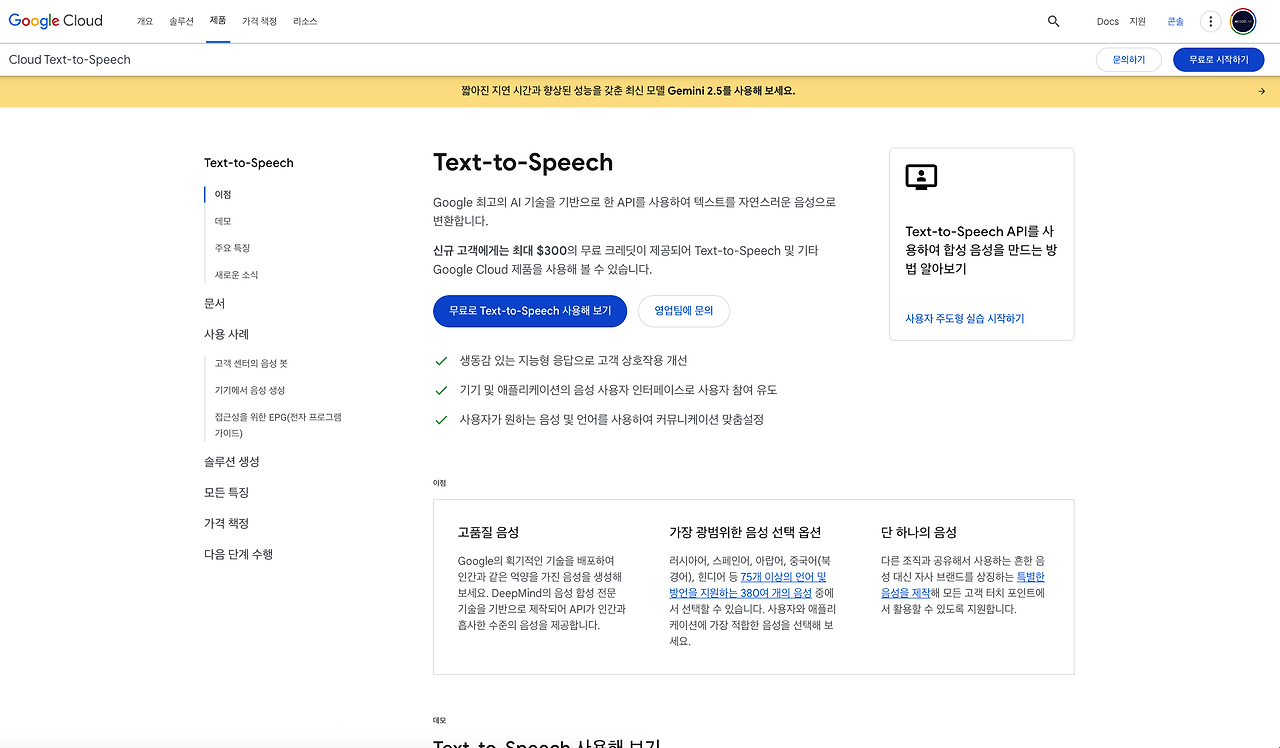Open the Gemini 2.5 announcement banner text

[628, 91]
